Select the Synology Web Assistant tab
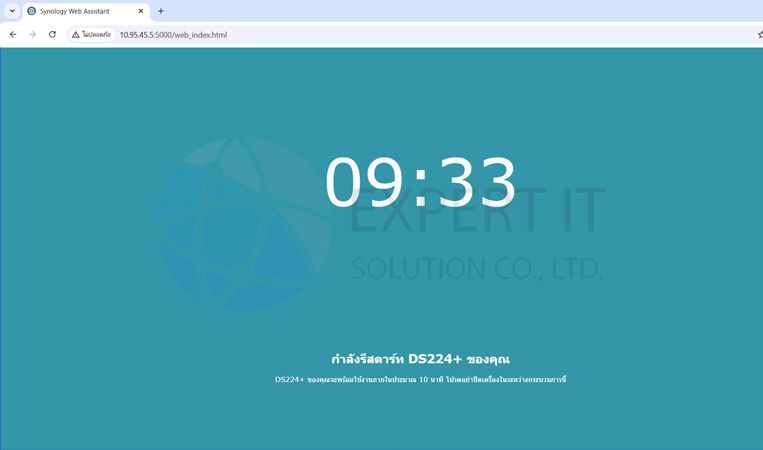Viewport: 763px width, 450px height. [x=86, y=11]
